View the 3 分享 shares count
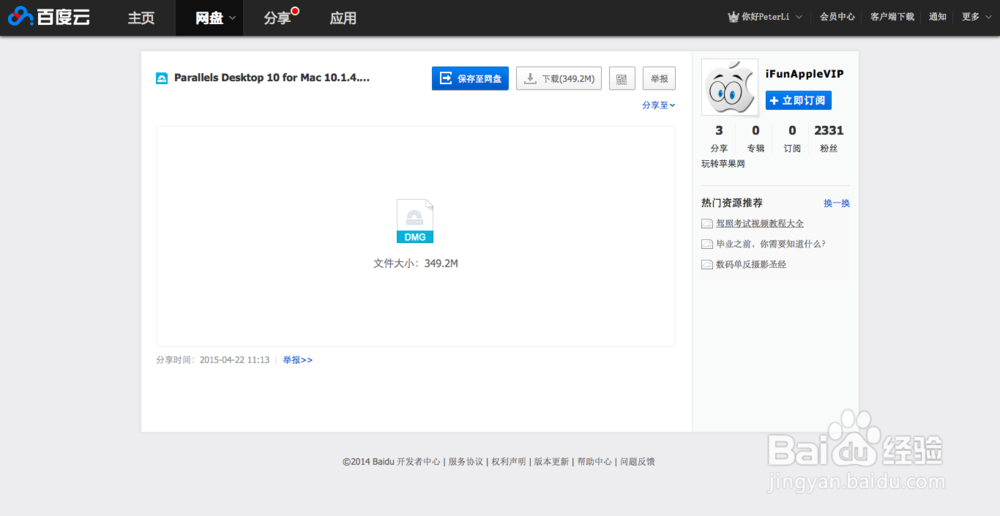This screenshot has width=1000, height=516. 719,138
